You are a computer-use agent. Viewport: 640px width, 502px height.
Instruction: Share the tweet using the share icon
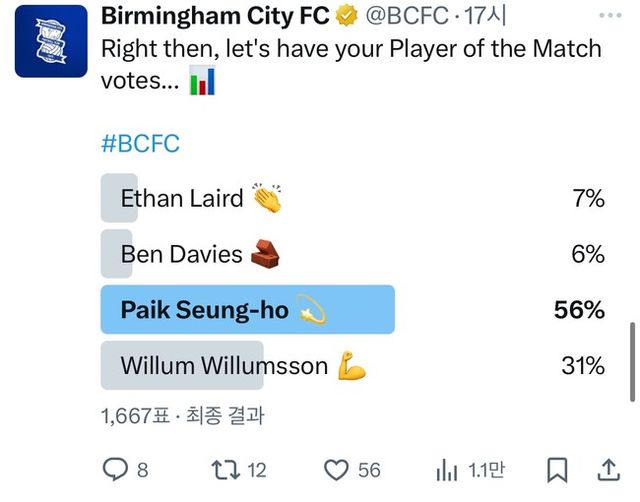pyautogui.click(x=607, y=469)
